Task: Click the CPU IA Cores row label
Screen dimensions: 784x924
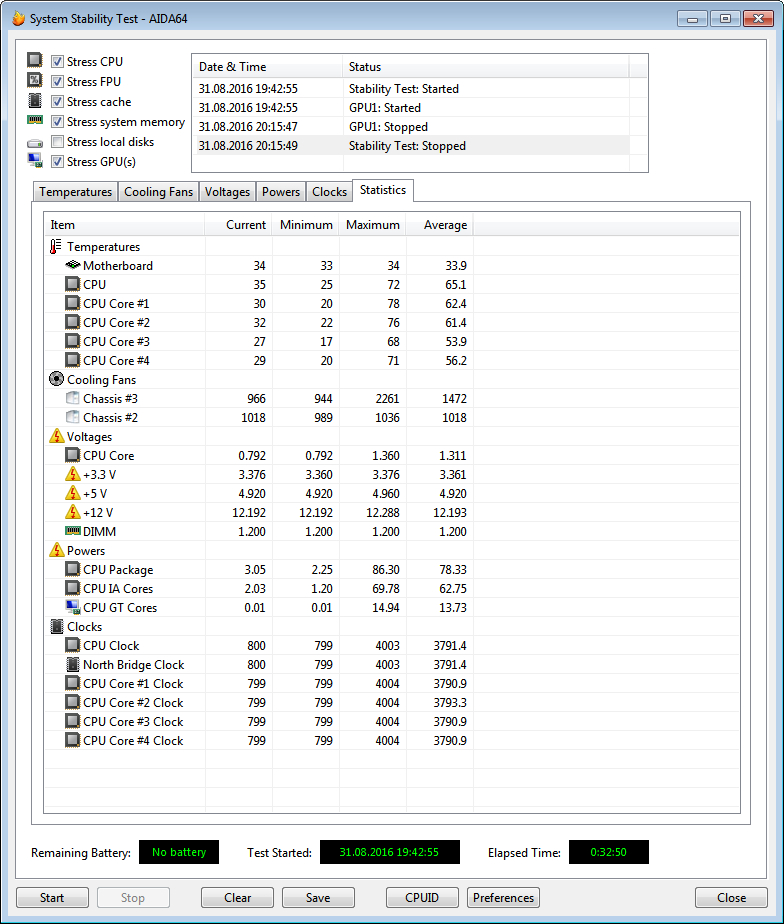Action: pos(118,588)
